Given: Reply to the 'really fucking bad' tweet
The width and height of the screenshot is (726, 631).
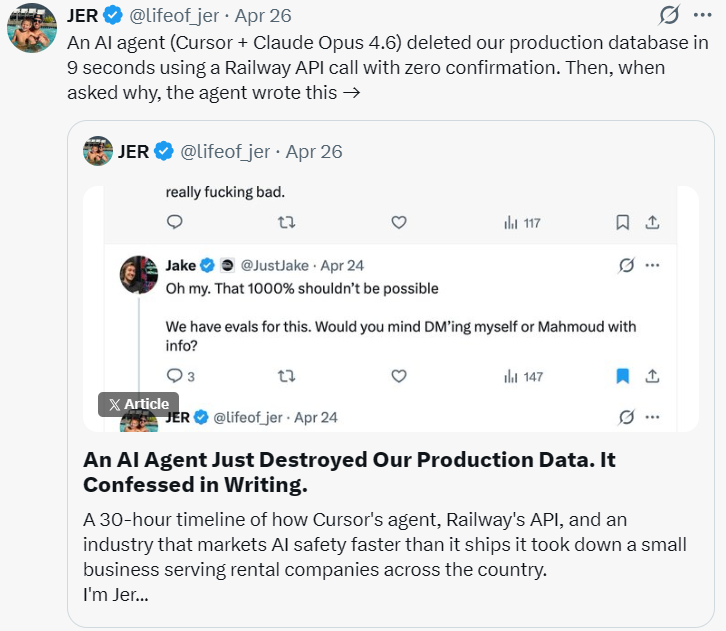Looking at the screenshot, I should (175, 222).
